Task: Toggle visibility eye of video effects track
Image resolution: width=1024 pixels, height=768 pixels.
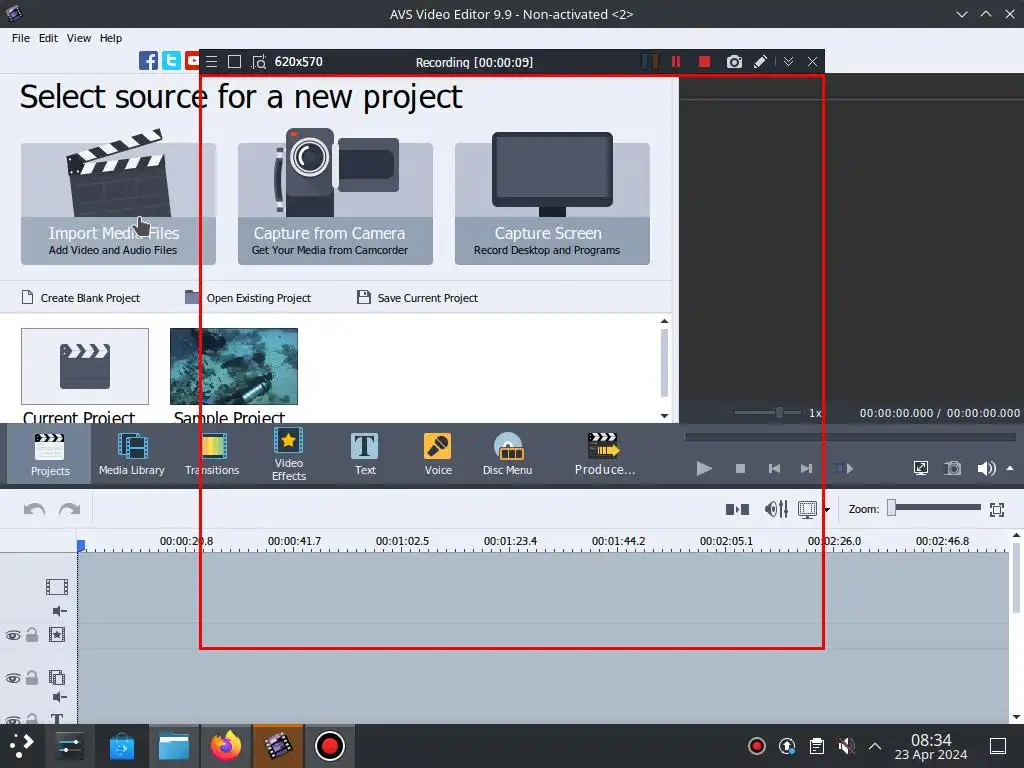Action: (13, 635)
